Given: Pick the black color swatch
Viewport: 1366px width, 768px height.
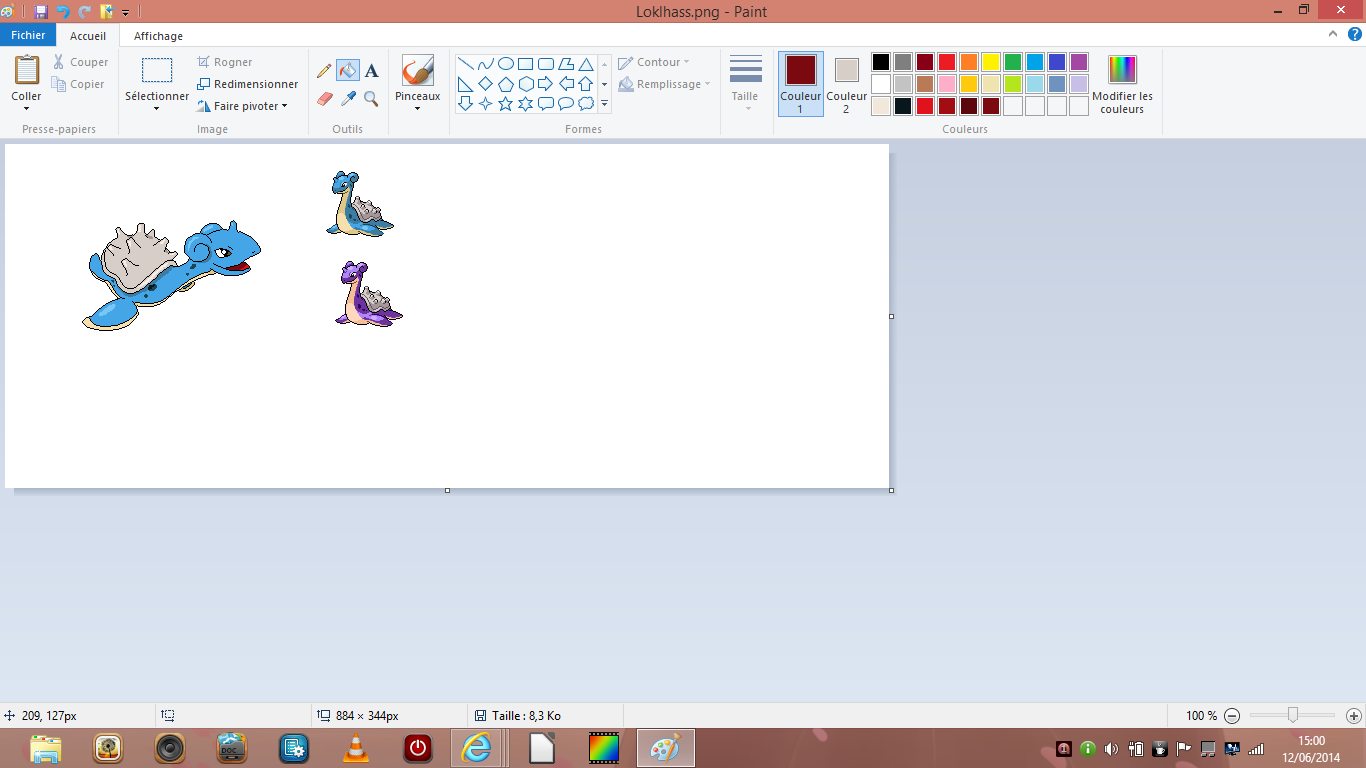Looking at the screenshot, I should [x=881, y=62].
